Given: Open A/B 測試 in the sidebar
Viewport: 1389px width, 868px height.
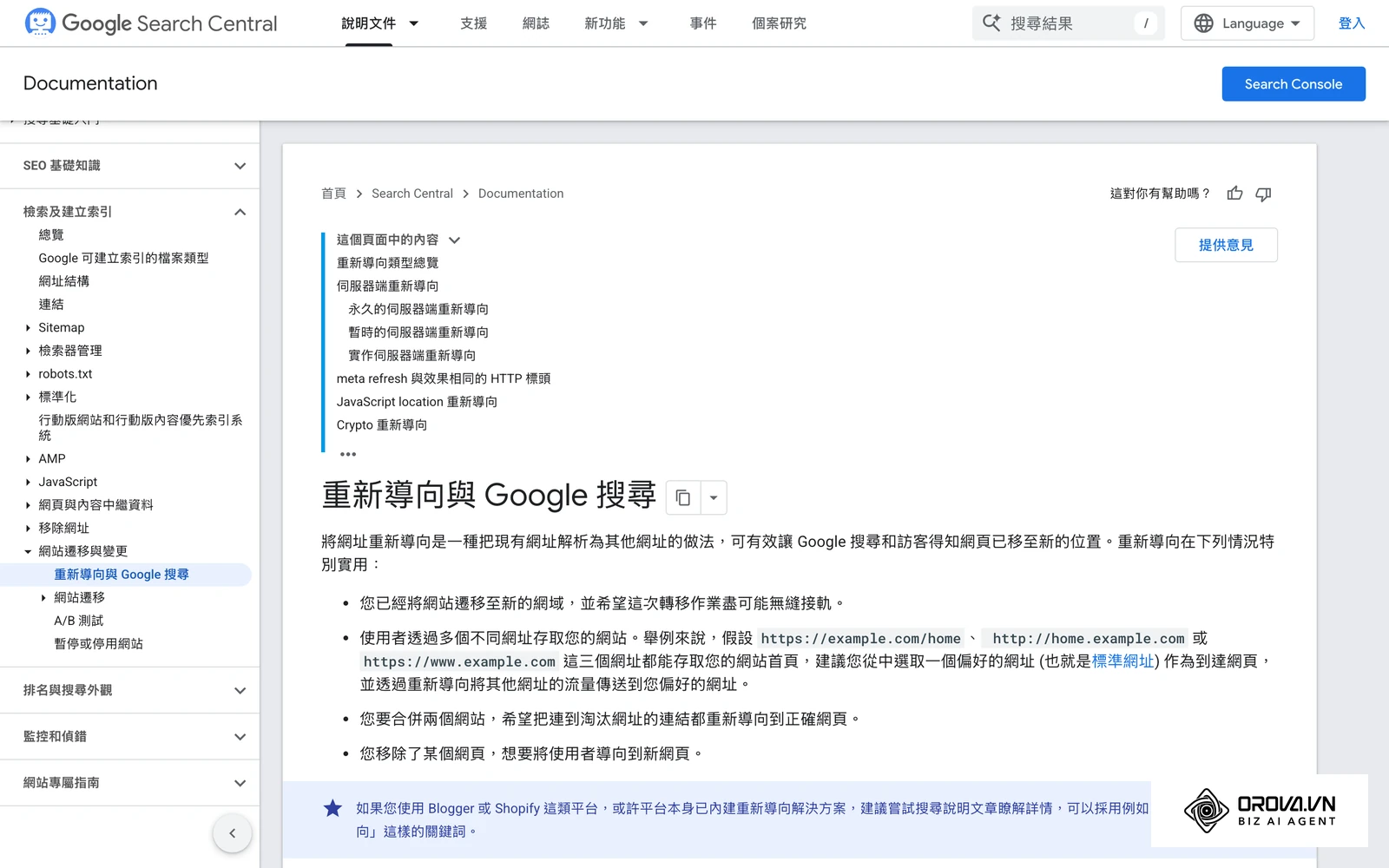Looking at the screenshot, I should [78, 621].
